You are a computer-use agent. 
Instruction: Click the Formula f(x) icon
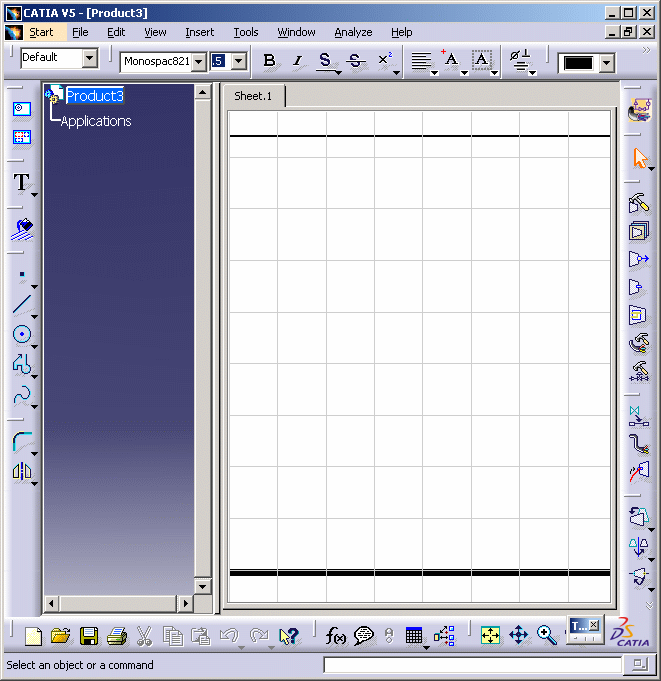336,636
